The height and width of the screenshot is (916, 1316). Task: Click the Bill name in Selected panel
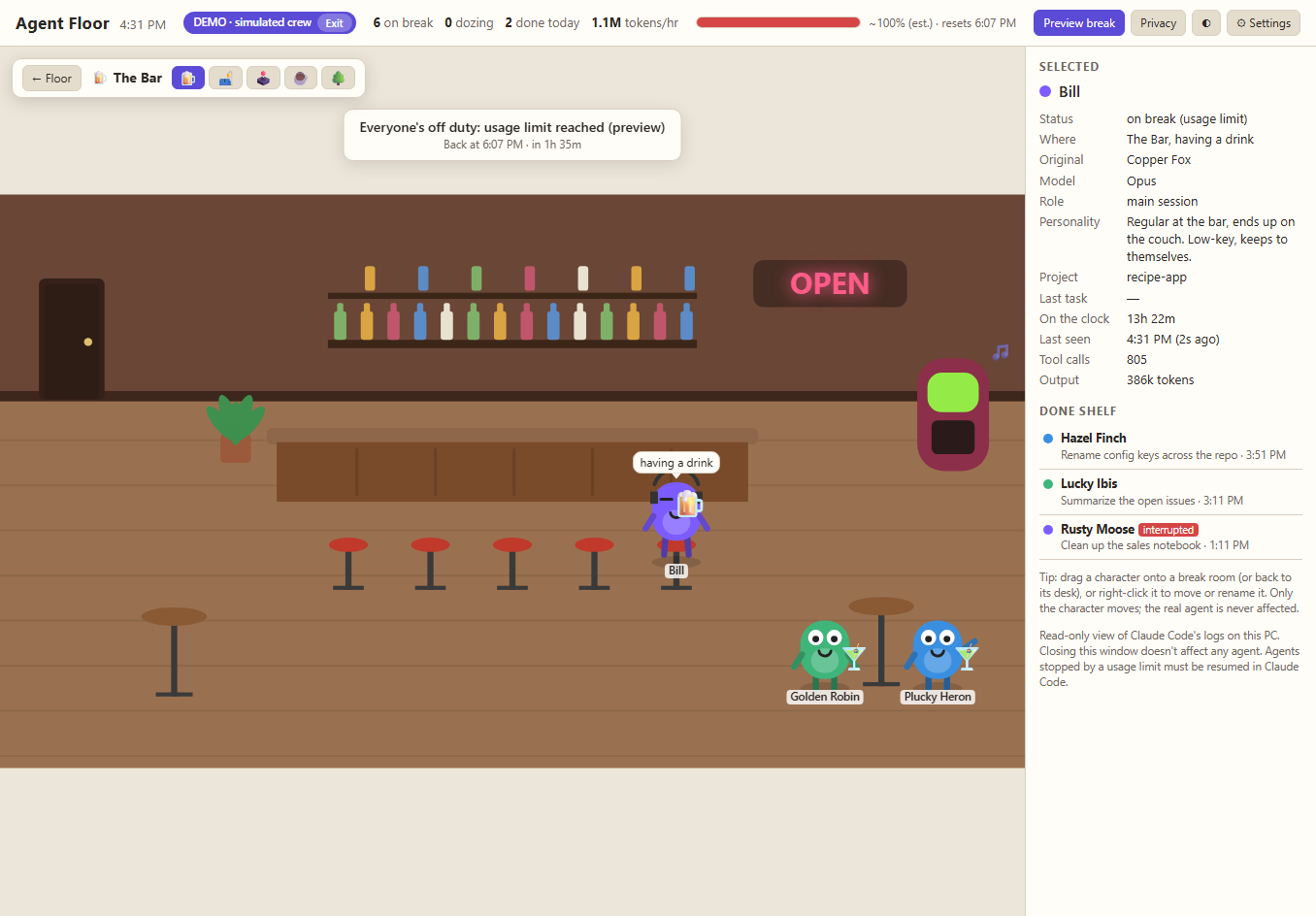click(x=1069, y=92)
